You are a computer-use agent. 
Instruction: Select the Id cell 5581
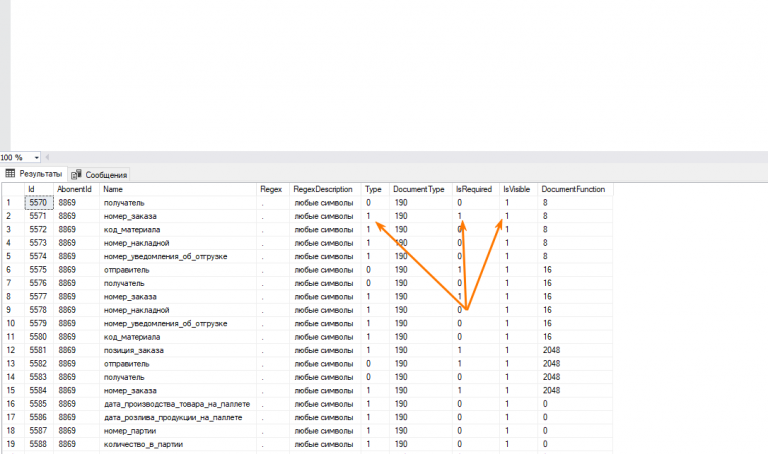click(x=39, y=350)
